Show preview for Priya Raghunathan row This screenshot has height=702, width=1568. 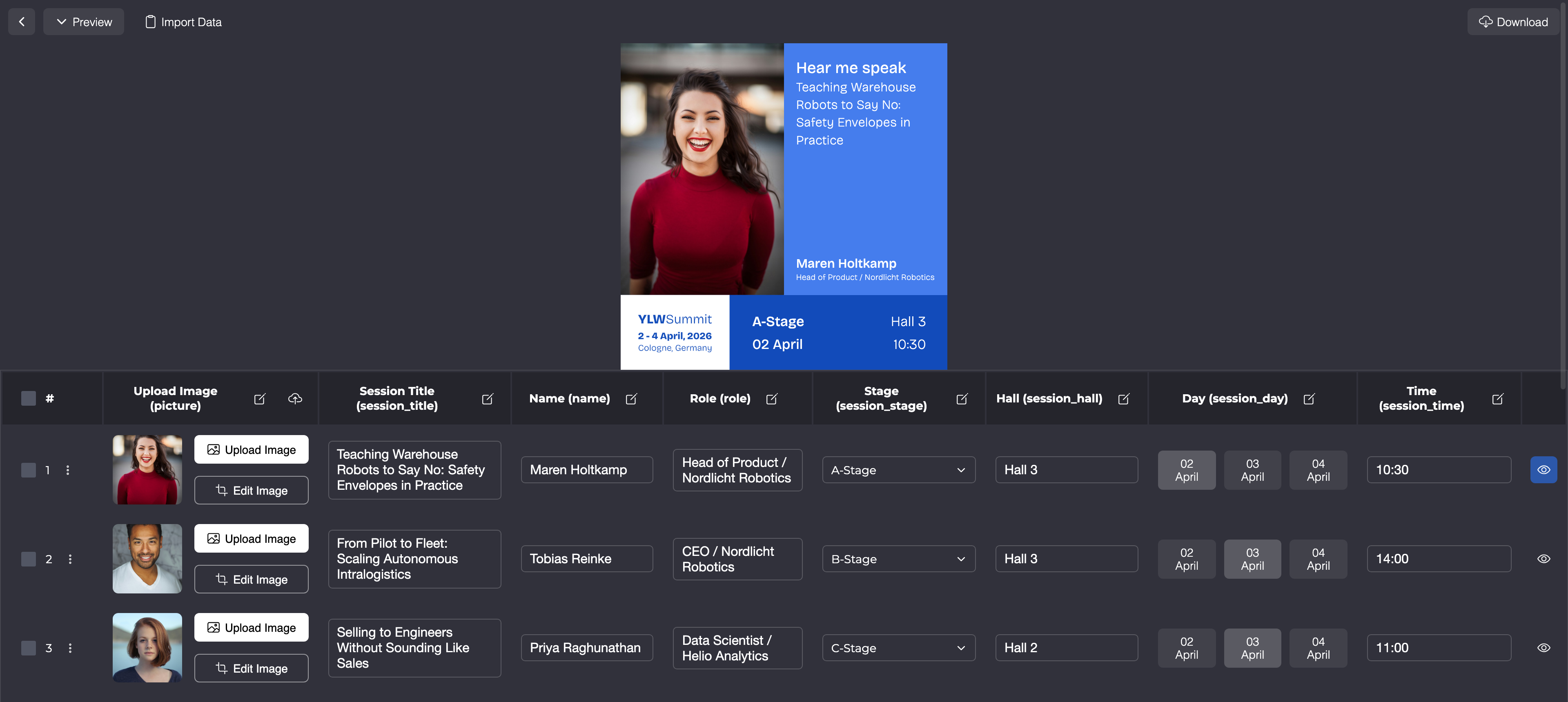1543,648
